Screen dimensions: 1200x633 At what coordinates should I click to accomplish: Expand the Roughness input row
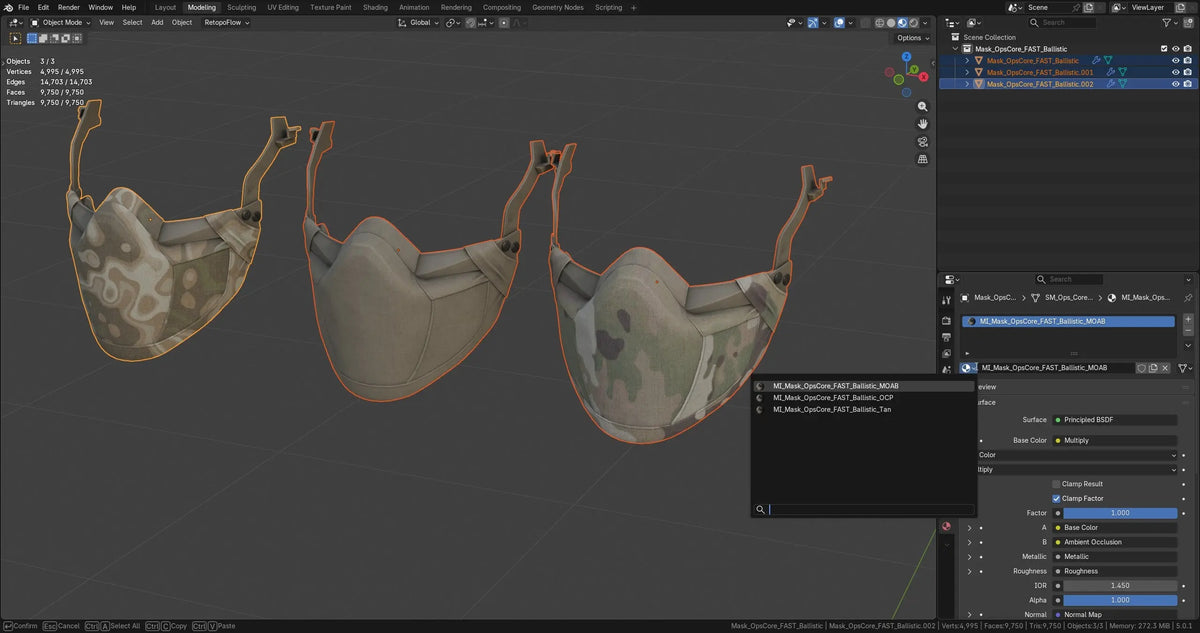(969, 571)
